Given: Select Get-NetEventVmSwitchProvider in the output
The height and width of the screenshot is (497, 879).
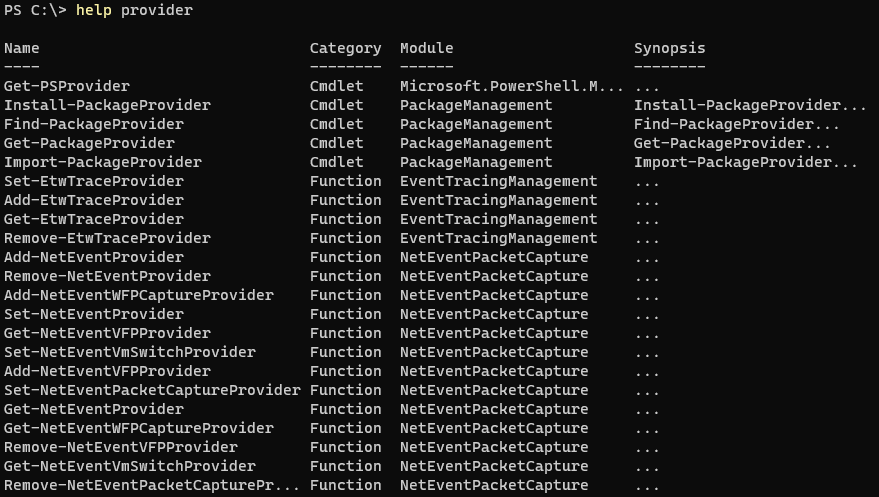Looking at the screenshot, I should coord(129,466).
